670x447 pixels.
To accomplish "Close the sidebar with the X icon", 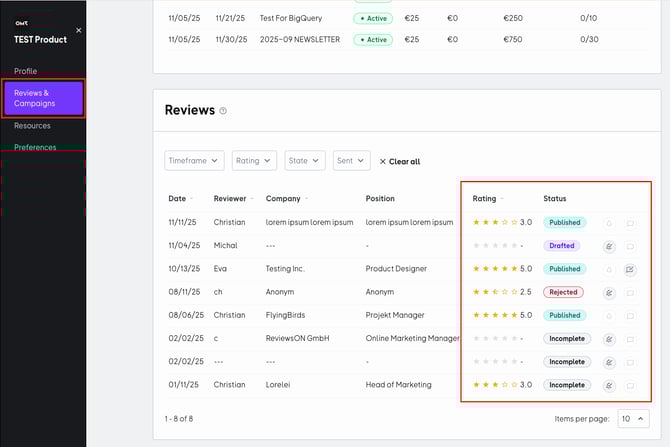I will tap(79, 30).
